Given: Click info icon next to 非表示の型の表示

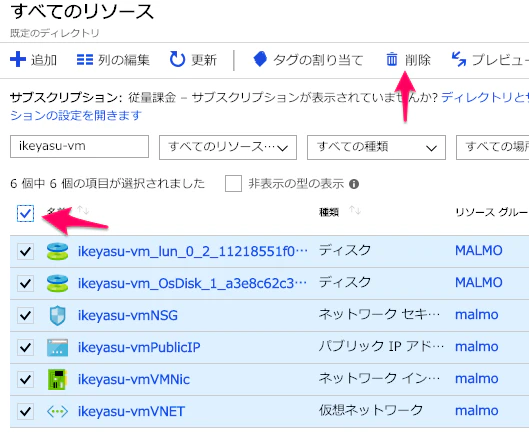Looking at the screenshot, I should (354, 184).
